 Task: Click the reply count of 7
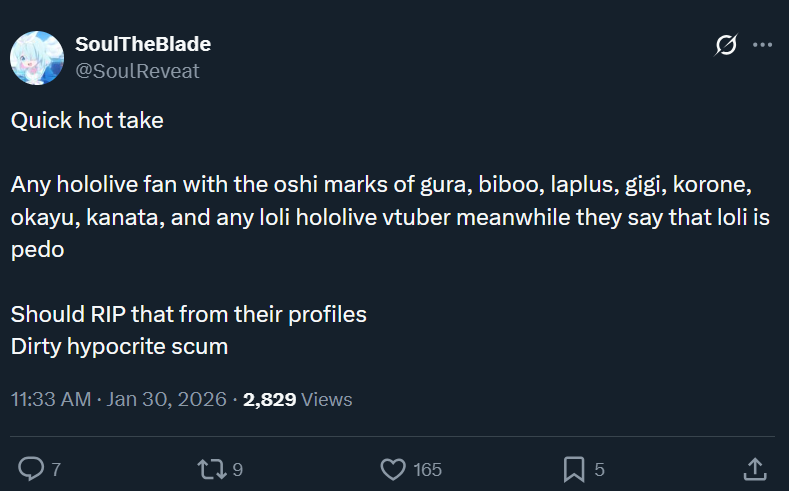(x=56, y=469)
